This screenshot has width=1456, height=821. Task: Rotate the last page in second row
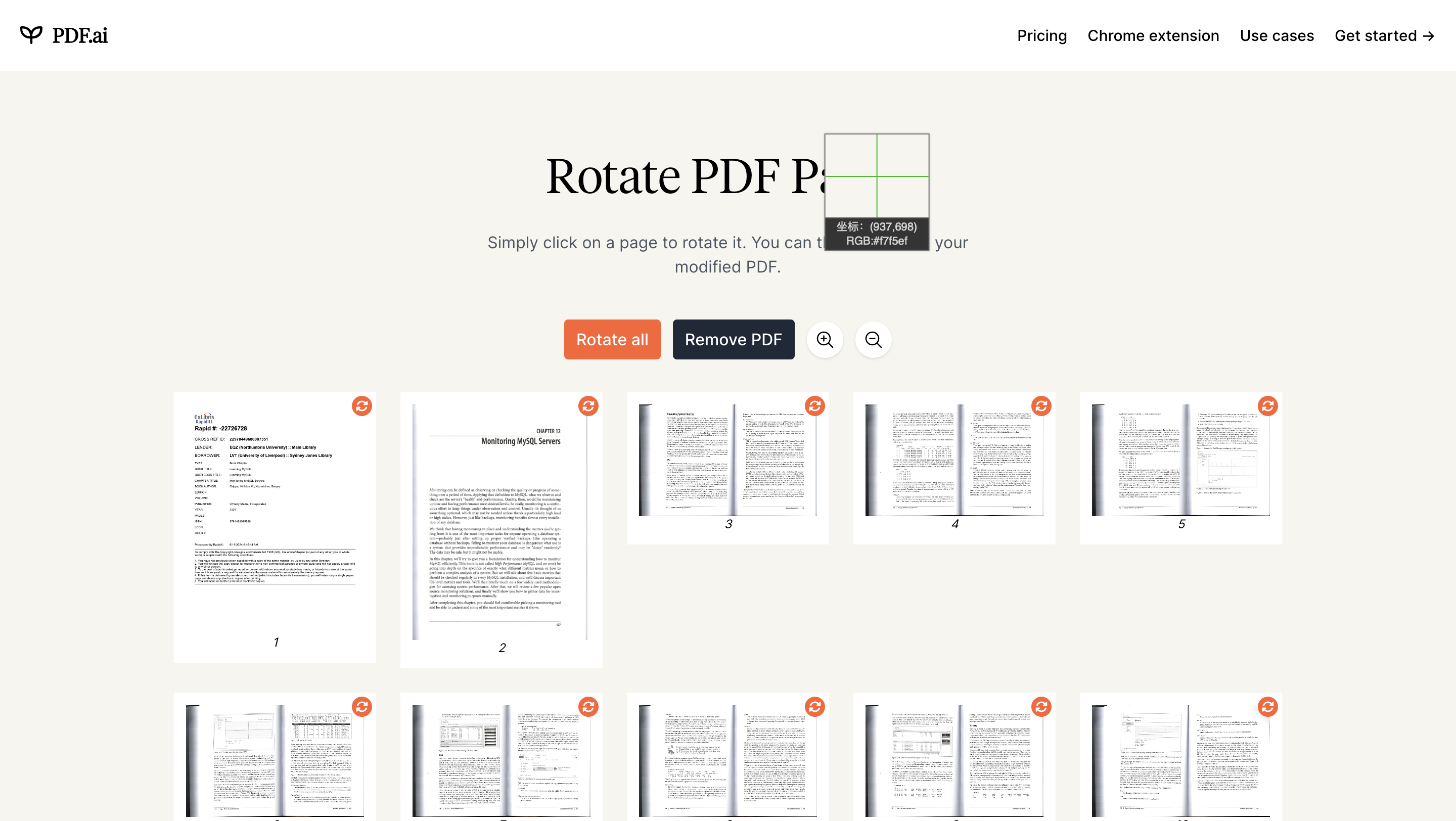(1267, 706)
